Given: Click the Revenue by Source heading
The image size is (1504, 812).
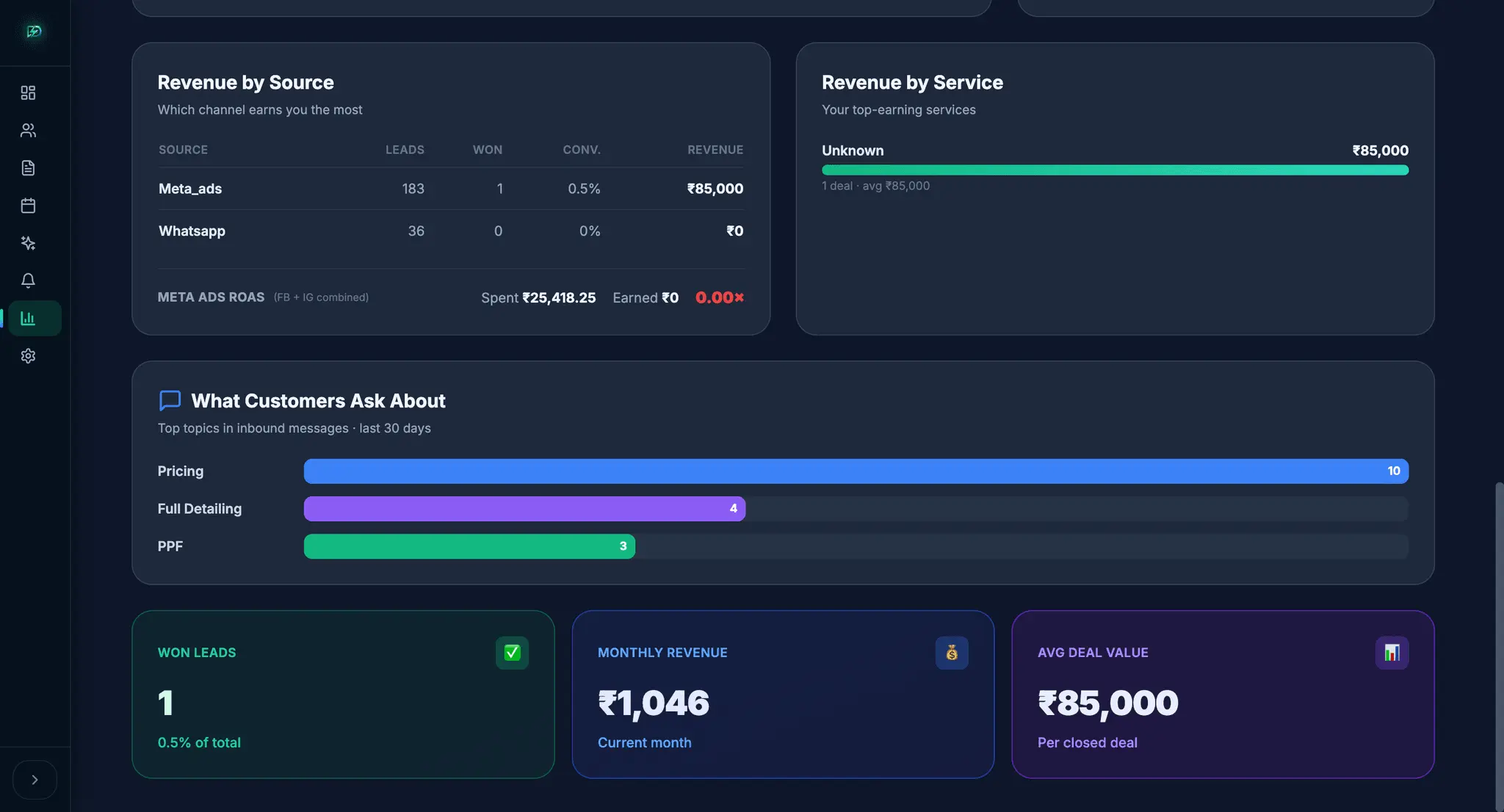Looking at the screenshot, I should coord(245,82).
